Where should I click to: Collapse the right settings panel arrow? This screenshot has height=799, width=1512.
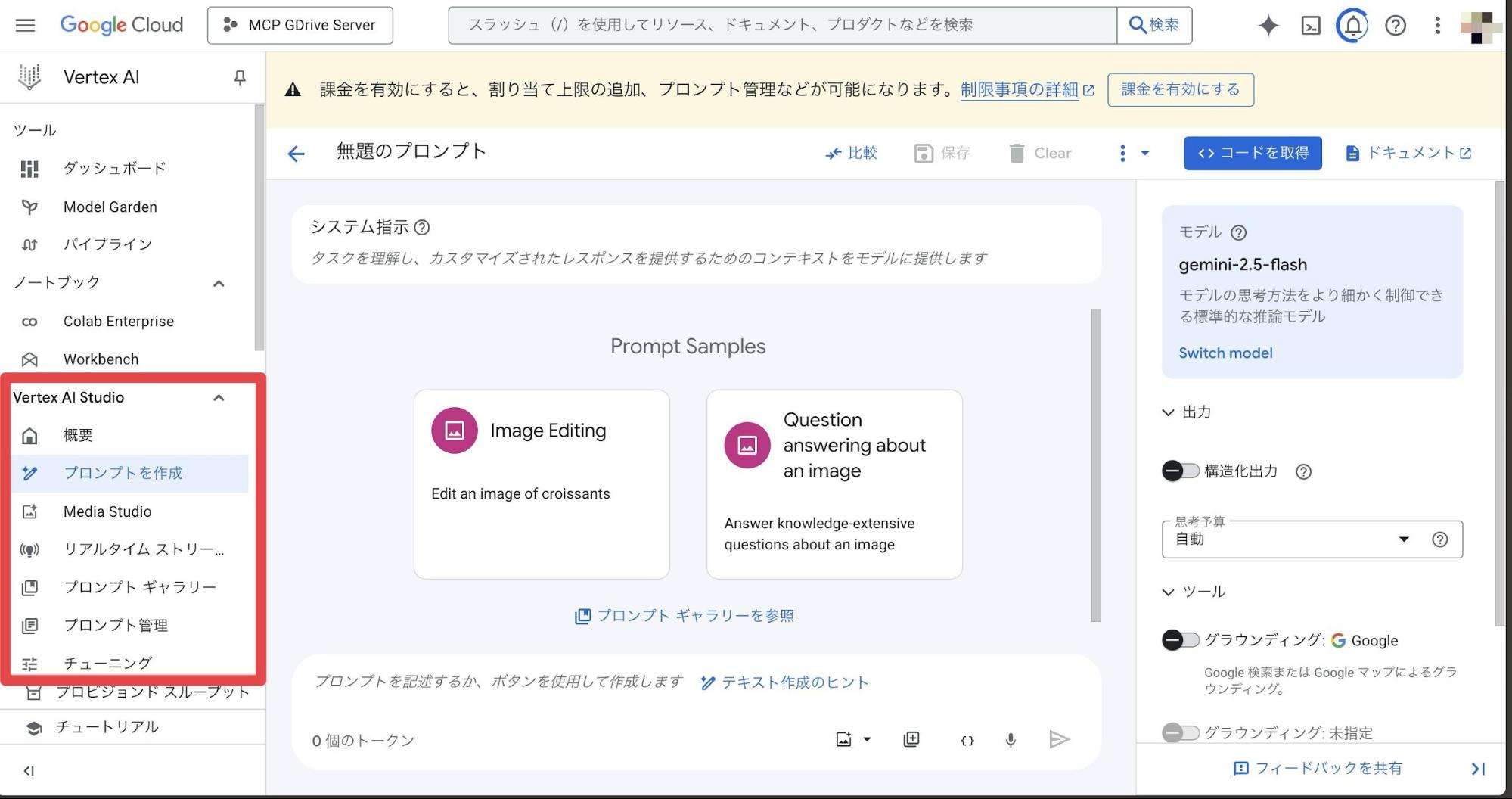tap(1478, 769)
